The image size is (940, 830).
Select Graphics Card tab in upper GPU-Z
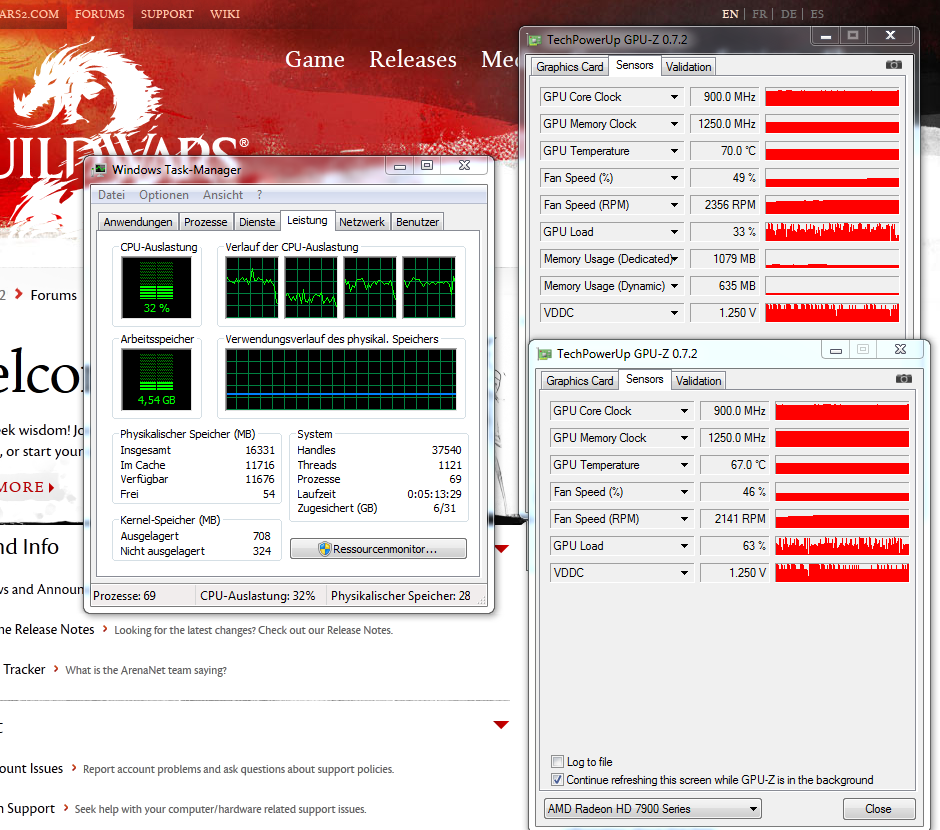pos(570,67)
